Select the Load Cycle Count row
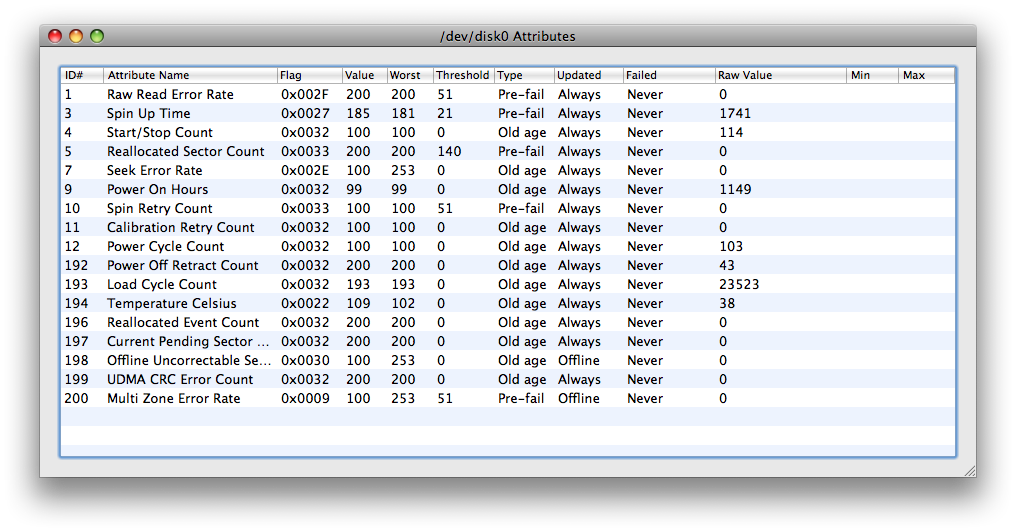Viewport: 1016px width, 532px height. pos(508,284)
